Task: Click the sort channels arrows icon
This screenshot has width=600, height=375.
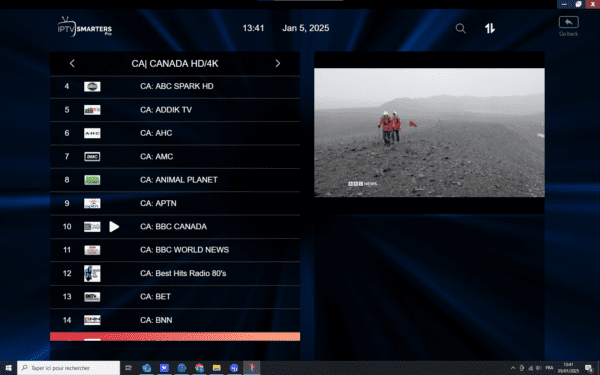Action: (490, 28)
